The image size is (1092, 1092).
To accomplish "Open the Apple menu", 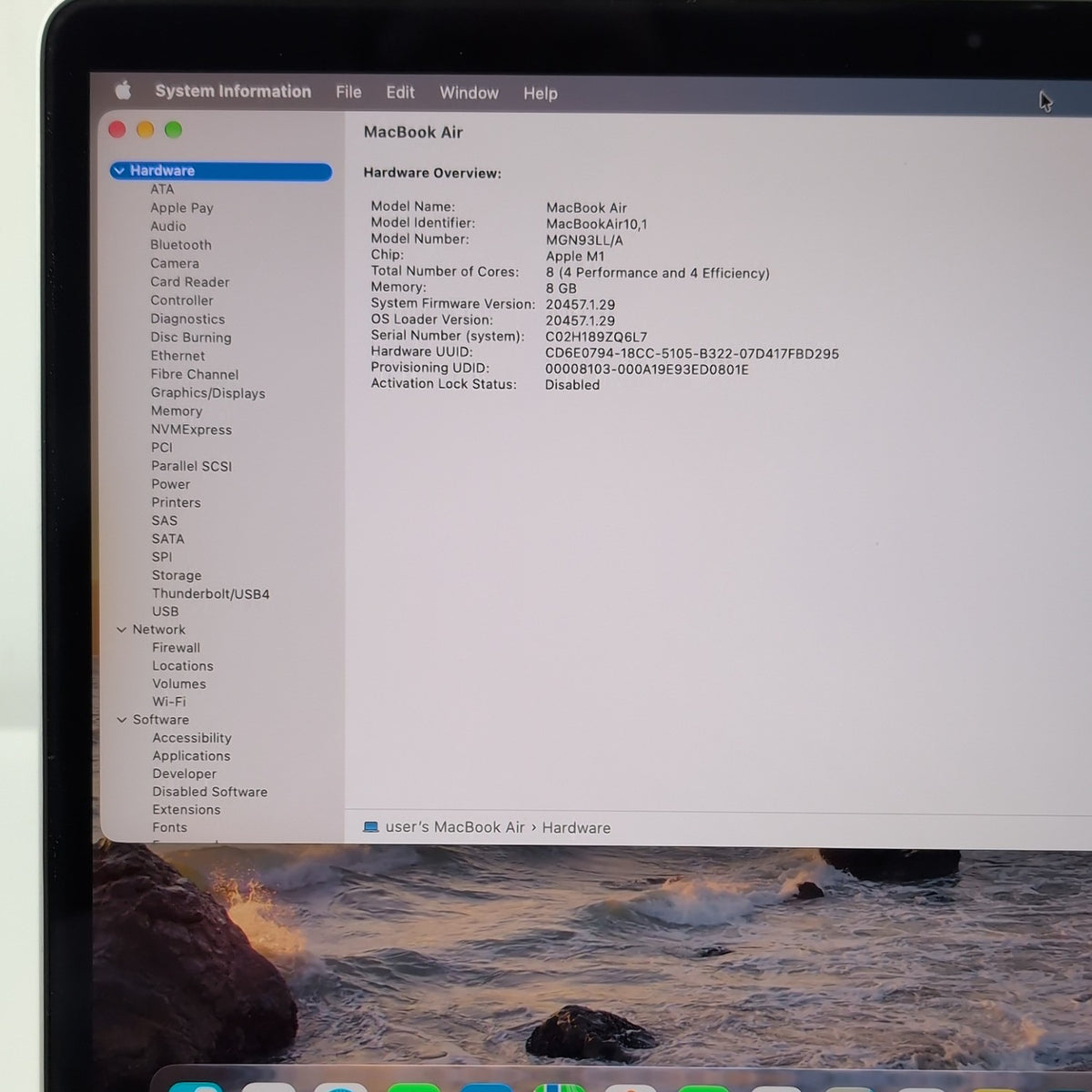I will point(123,90).
